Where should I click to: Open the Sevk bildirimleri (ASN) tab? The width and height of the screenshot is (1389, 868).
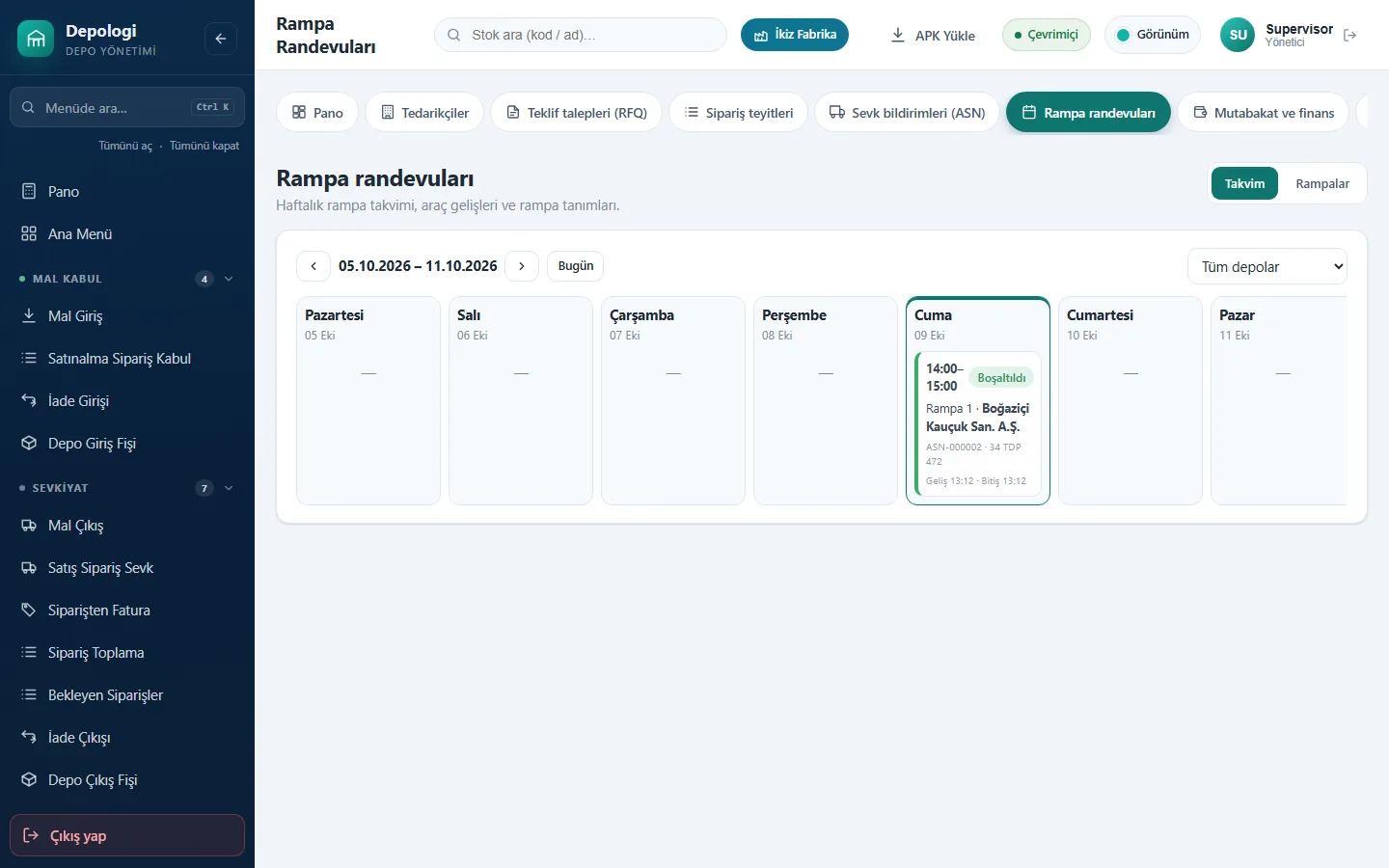coord(908,113)
